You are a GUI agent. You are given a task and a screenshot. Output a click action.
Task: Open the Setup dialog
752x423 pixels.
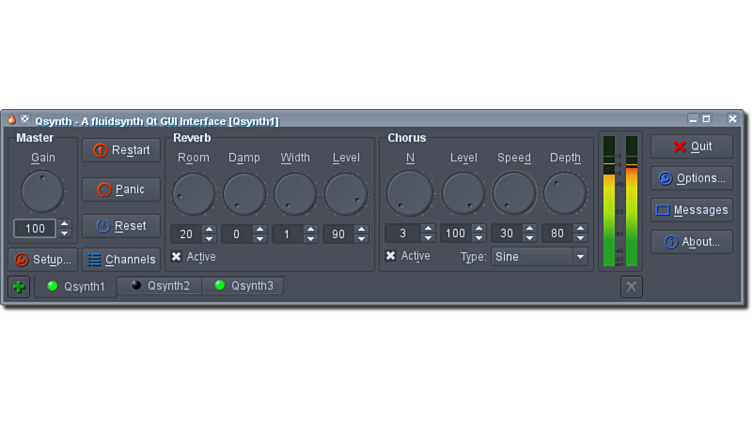point(42,260)
